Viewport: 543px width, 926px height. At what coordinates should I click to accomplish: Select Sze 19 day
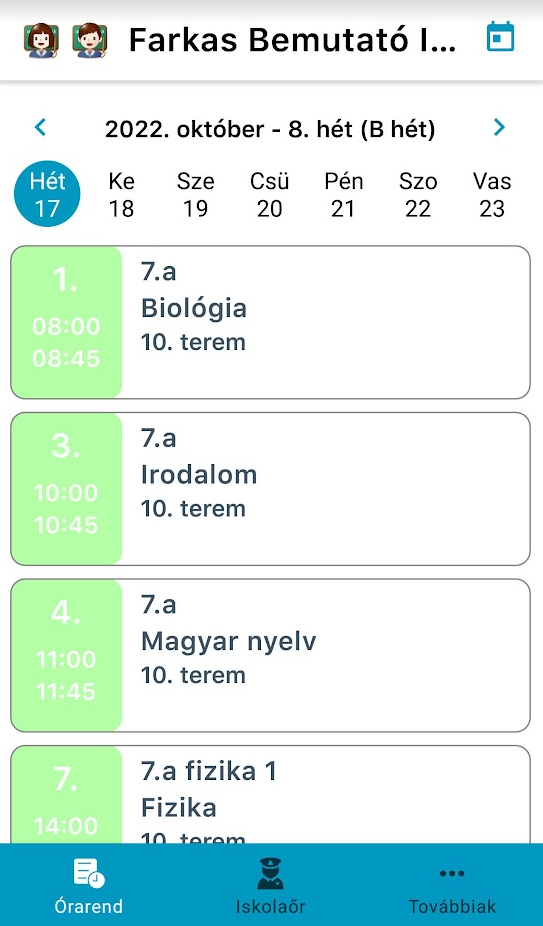pyautogui.click(x=195, y=195)
